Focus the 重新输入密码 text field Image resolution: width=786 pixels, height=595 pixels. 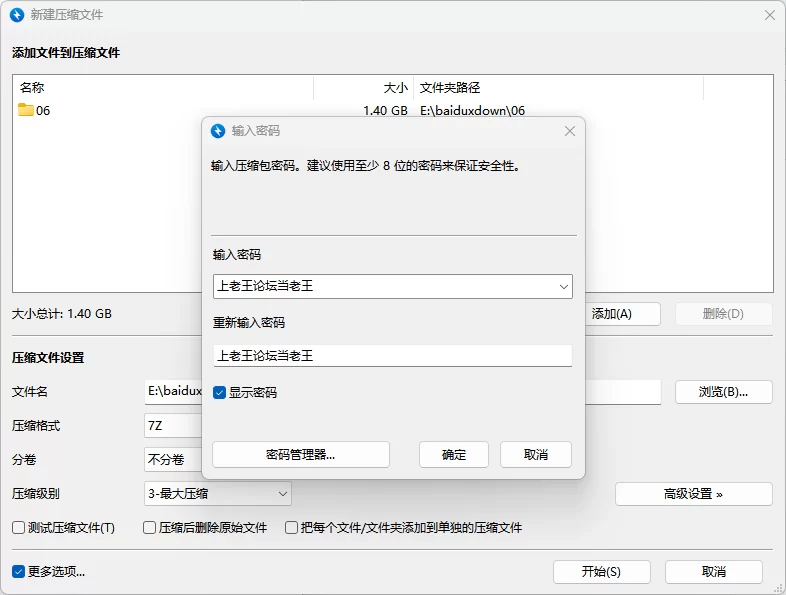point(392,355)
